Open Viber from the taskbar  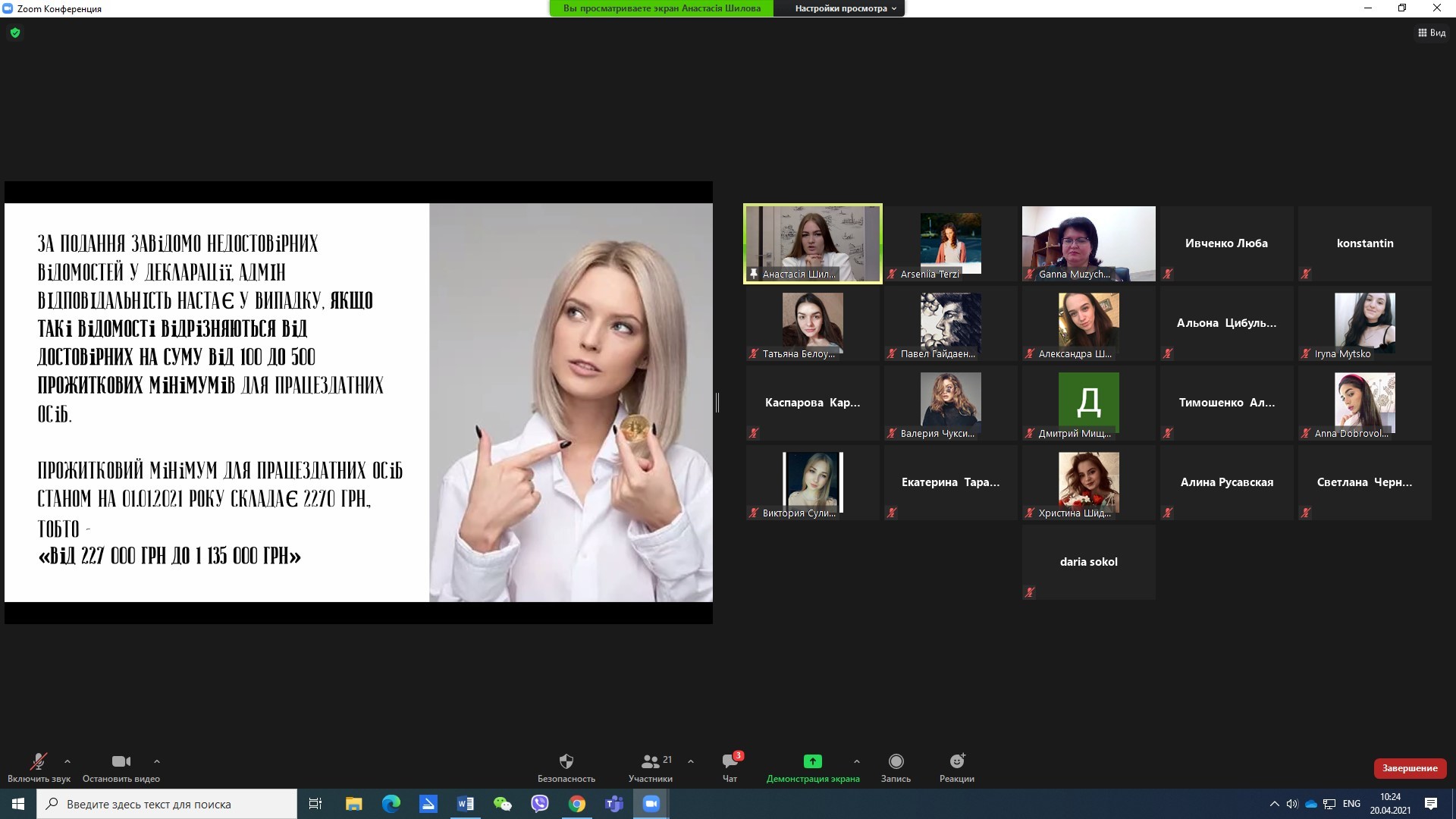(x=540, y=804)
